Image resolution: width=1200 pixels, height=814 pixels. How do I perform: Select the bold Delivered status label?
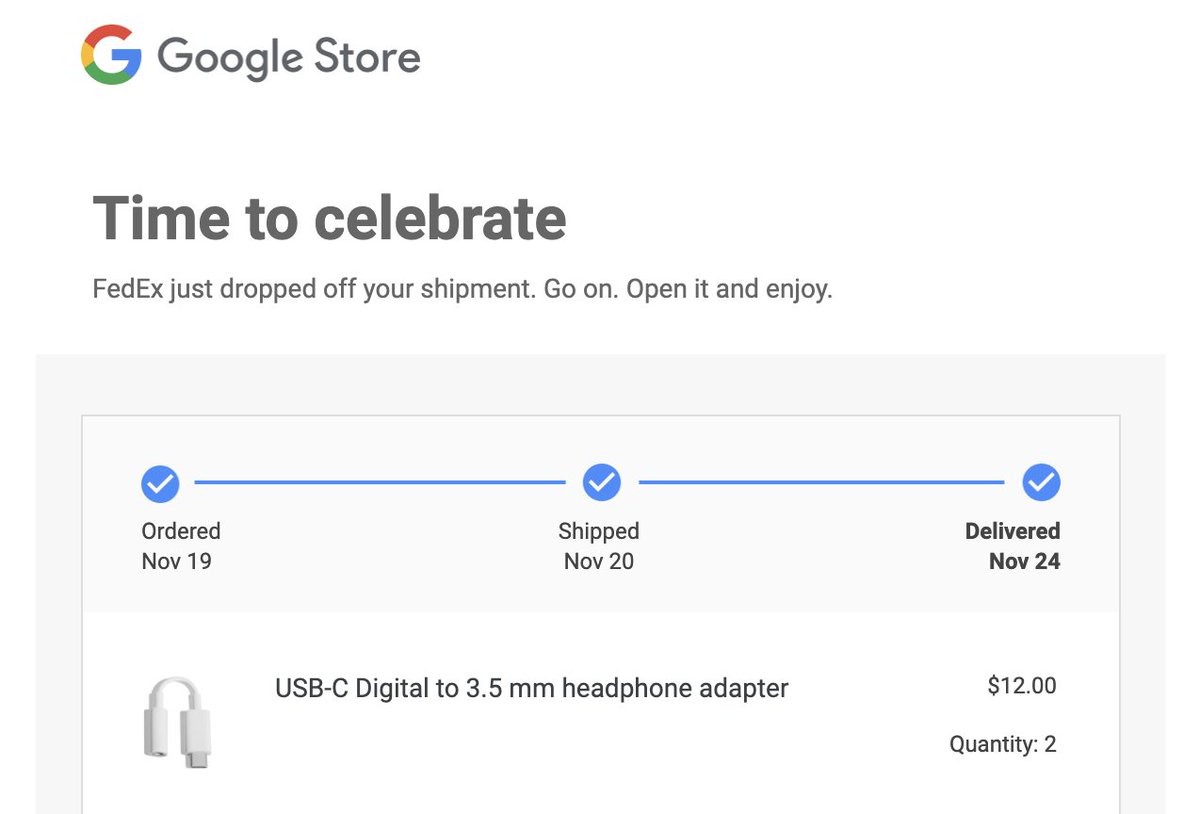[1012, 531]
